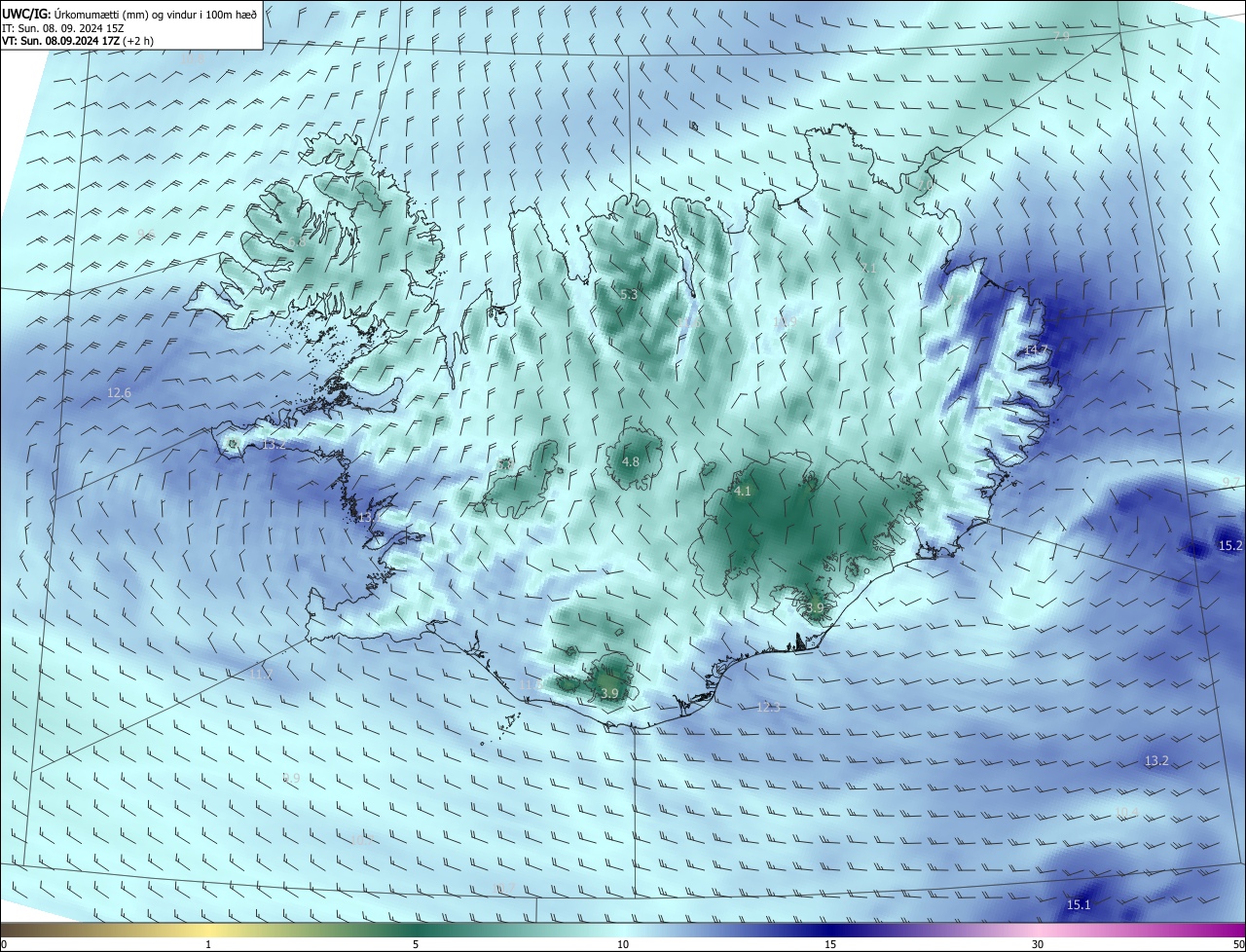Click the 4.1 label on Vatnajökull glacier
The height and width of the screenshot is (952, 1246).
point(743,492)
